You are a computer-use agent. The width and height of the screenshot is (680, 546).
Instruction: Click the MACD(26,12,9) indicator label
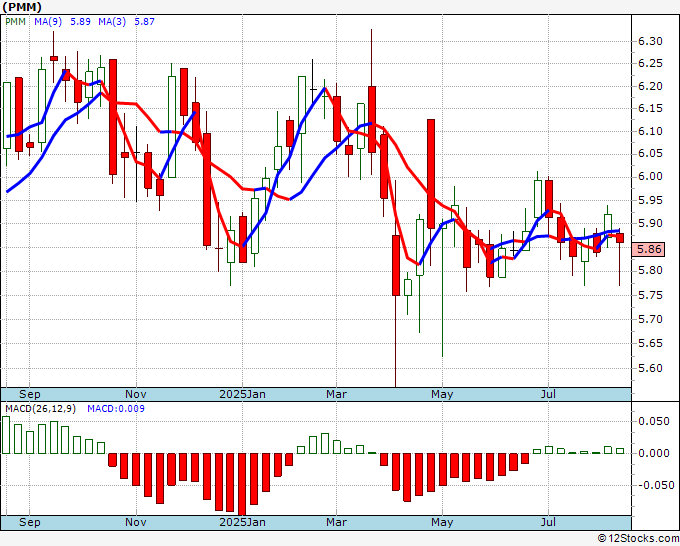coord(40,409)
